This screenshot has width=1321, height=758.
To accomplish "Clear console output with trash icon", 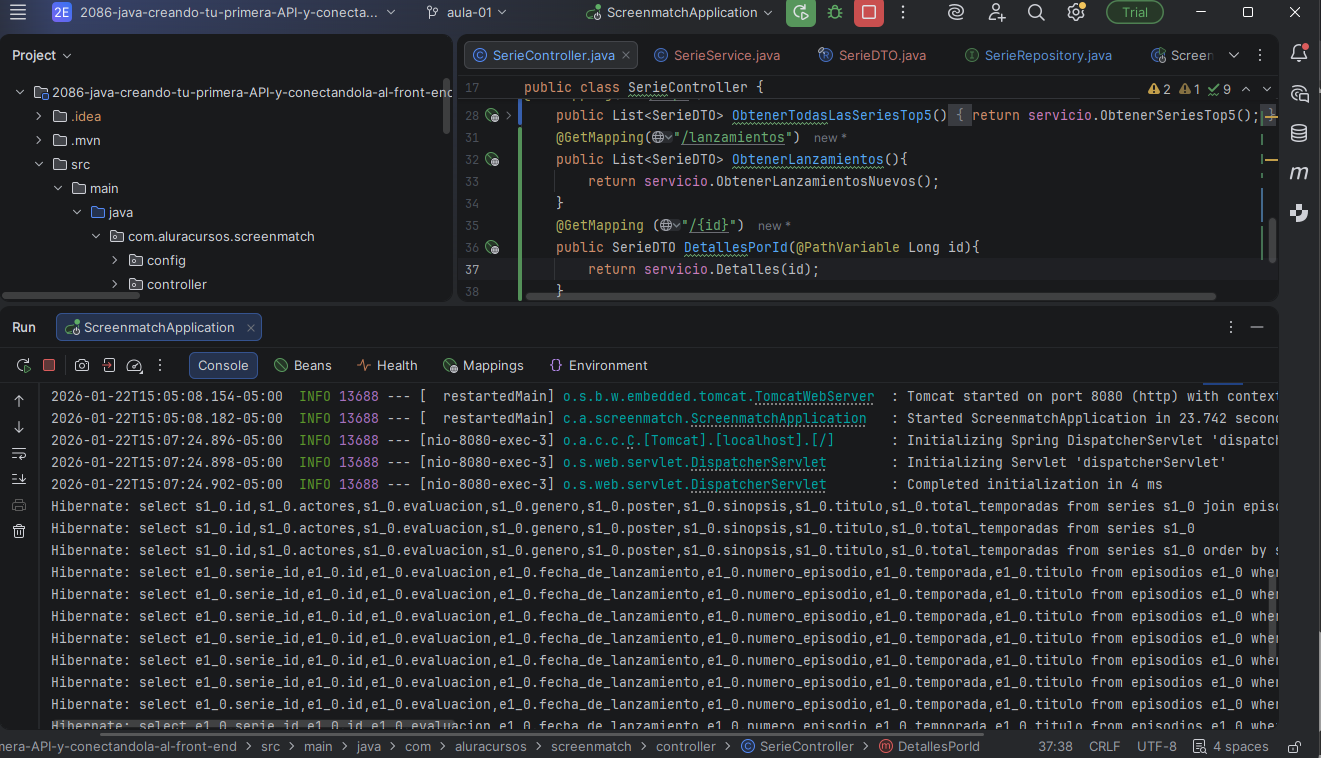I will (19, 531).
